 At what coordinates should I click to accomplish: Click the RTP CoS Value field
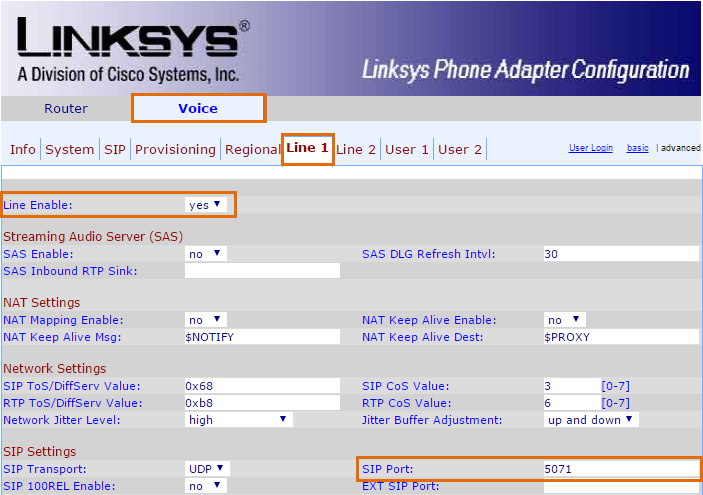point(572,403)
